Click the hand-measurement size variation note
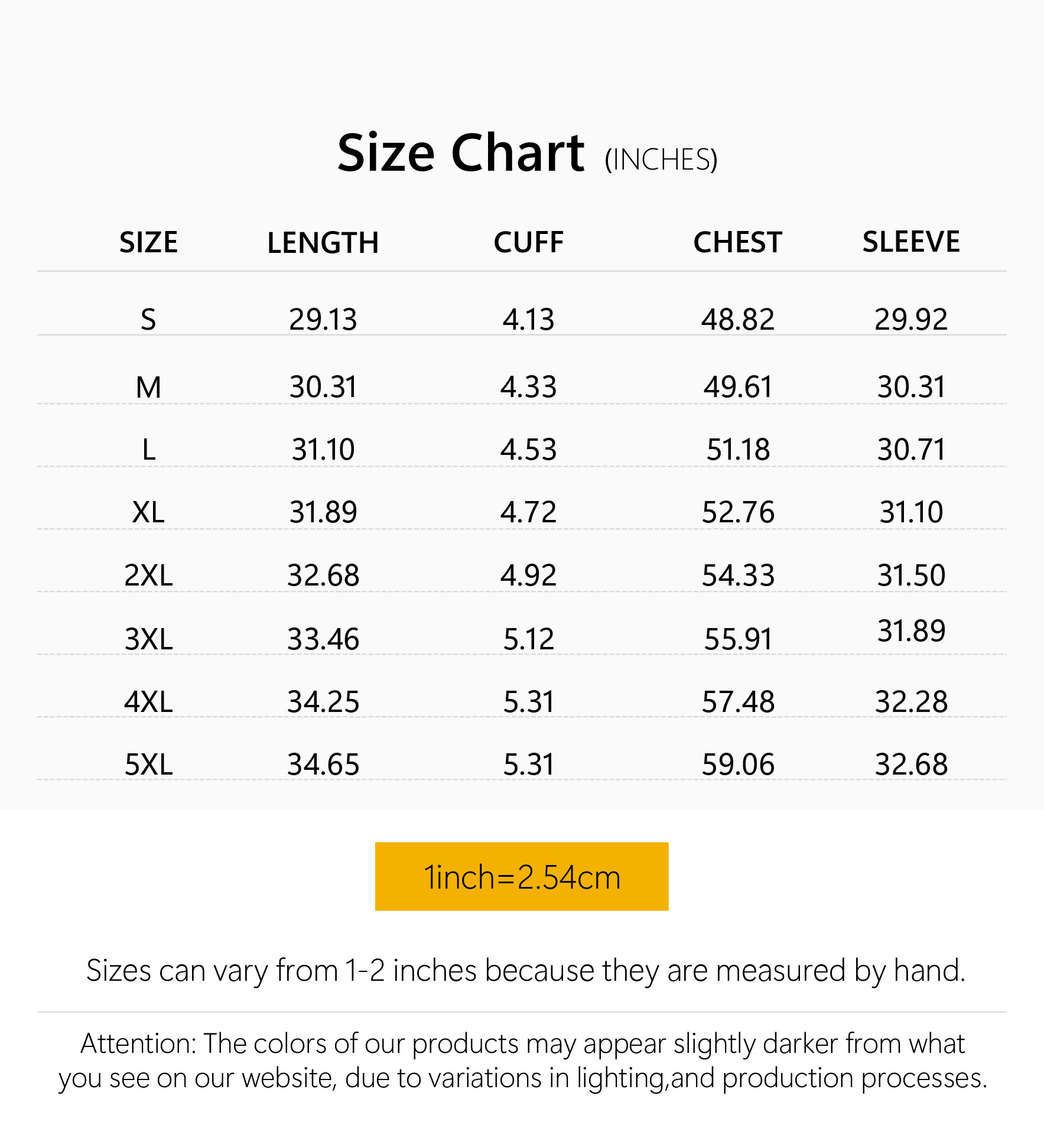Image resolution: width=1044 pixels, height=1148 pixels. (x=525, y=971)
